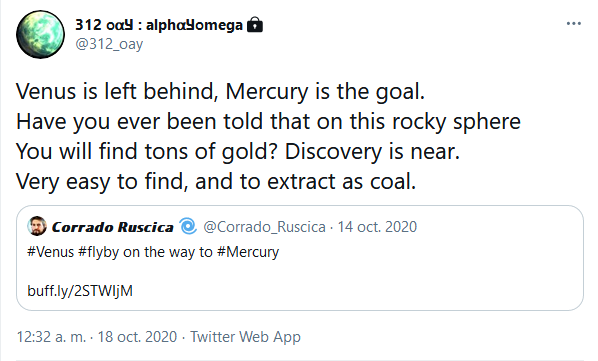Viewport: 598px width, 361px height.
Task: Click the 12:32 a. m. timestamp
Action: [51, 337]
